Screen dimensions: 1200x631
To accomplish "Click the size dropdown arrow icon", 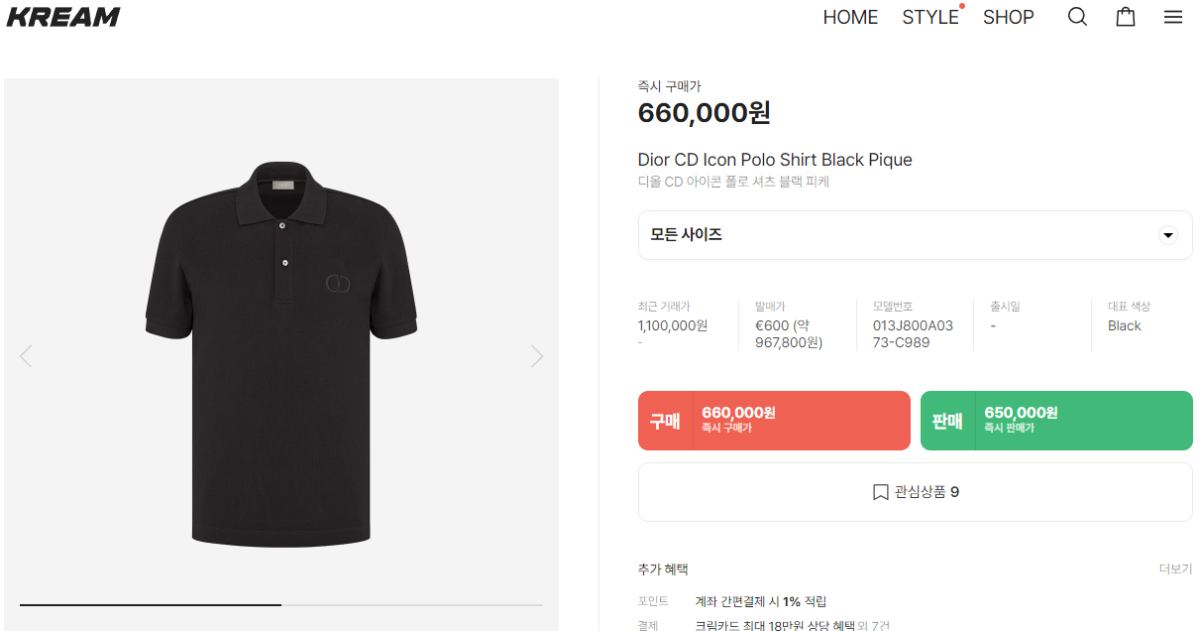I will click(x=1167, y=236).
